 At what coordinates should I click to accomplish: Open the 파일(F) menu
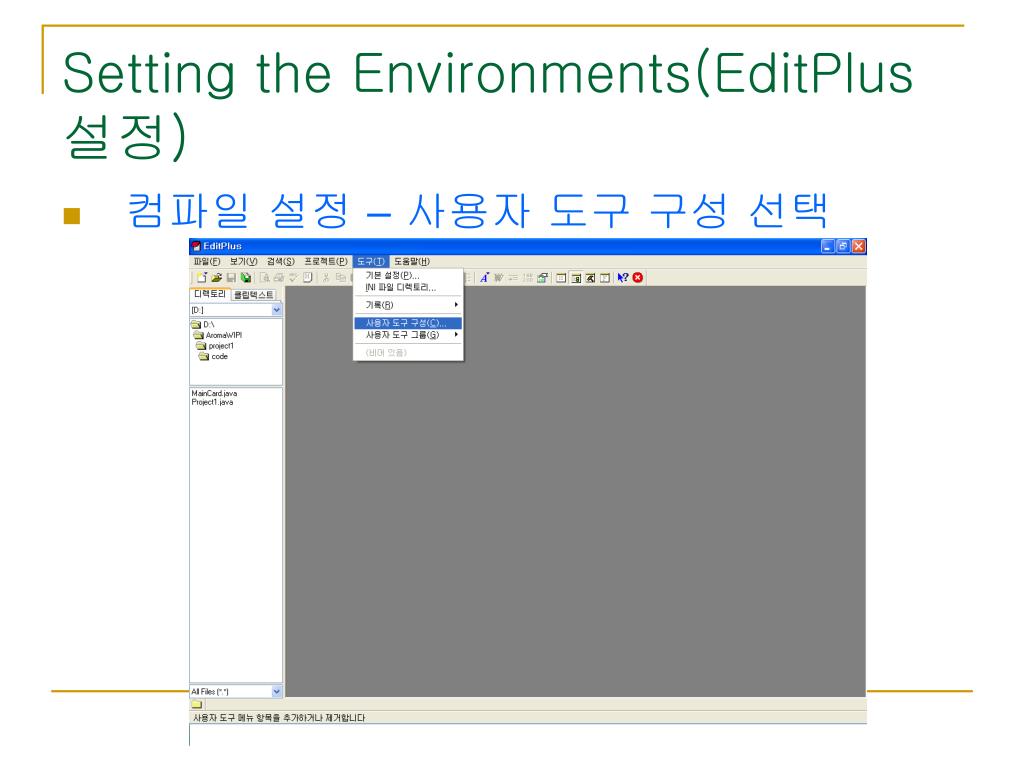point(207,261)
